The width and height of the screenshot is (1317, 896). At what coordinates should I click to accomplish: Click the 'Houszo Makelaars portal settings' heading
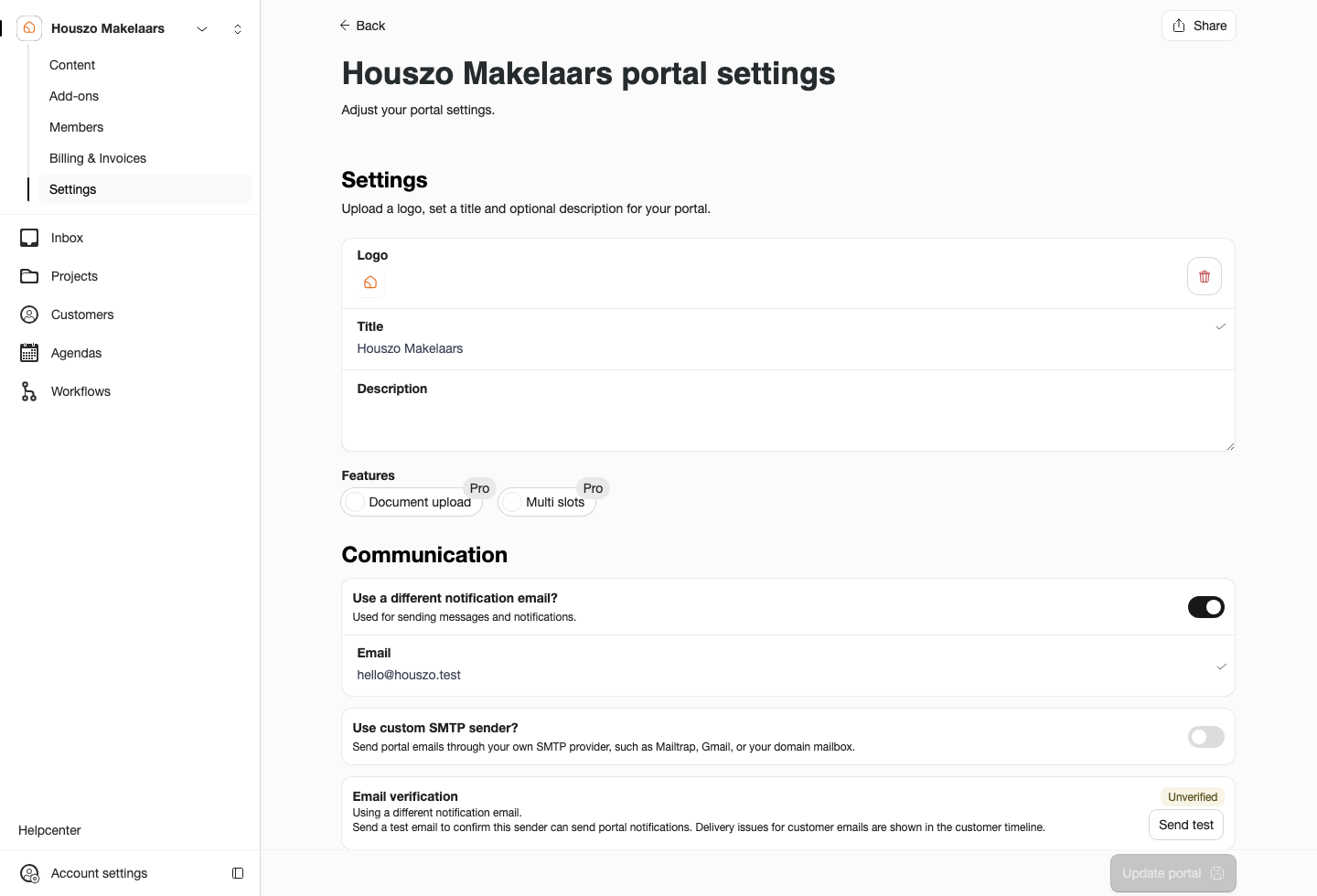coord(588,73)
